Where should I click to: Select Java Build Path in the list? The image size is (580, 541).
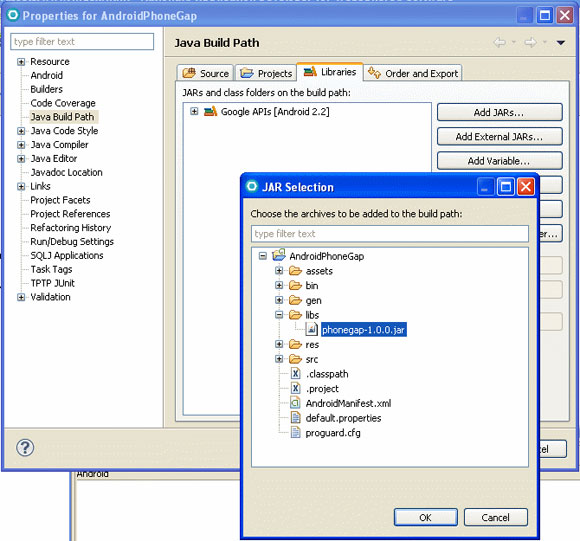[63, 117]
